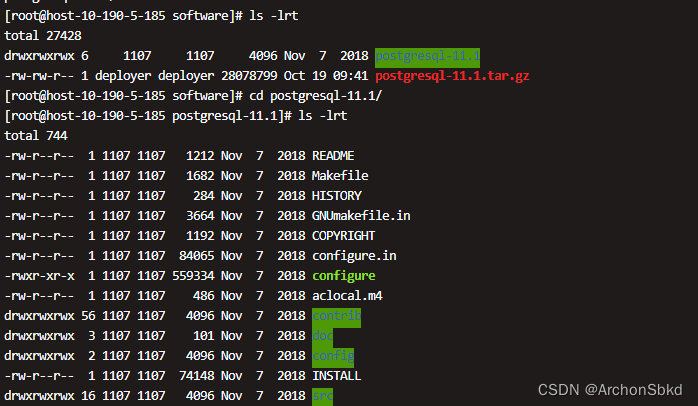Click the green configure executable name
This screenshot has width=698, height=406.
344,276
